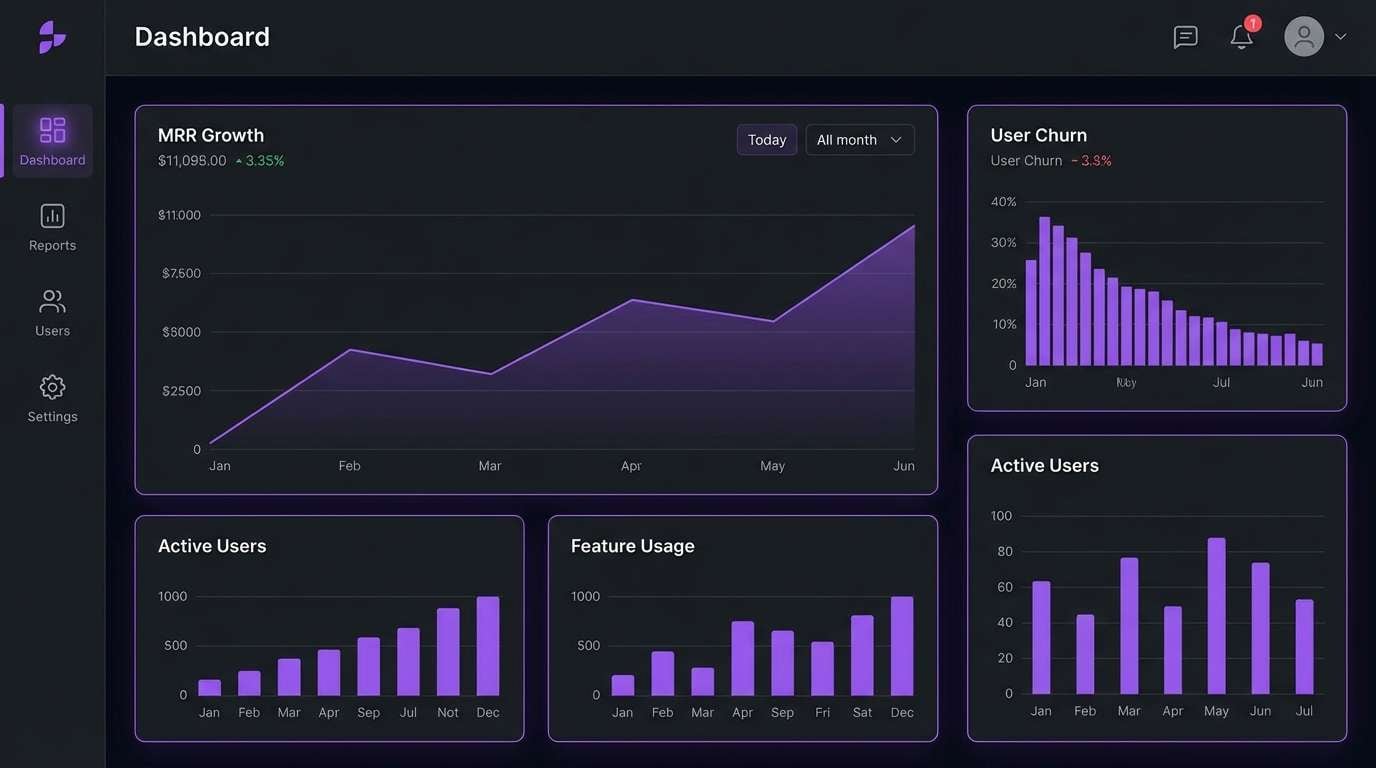
Task: Click the notification badge showing 1
Action: pyautogui.click(x=1251, y=22)
